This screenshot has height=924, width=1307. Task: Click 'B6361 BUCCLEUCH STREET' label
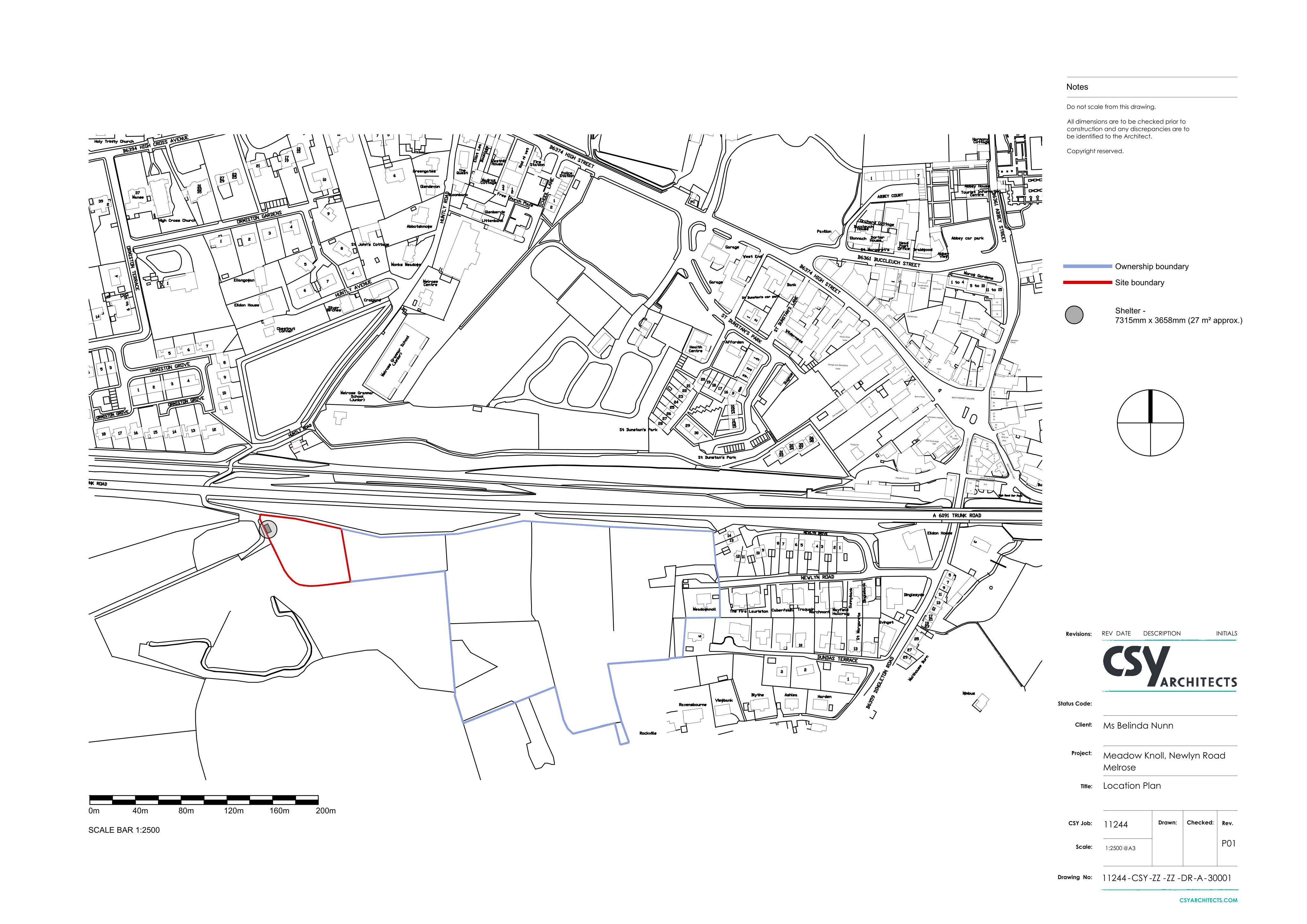(x=889, y=261)
